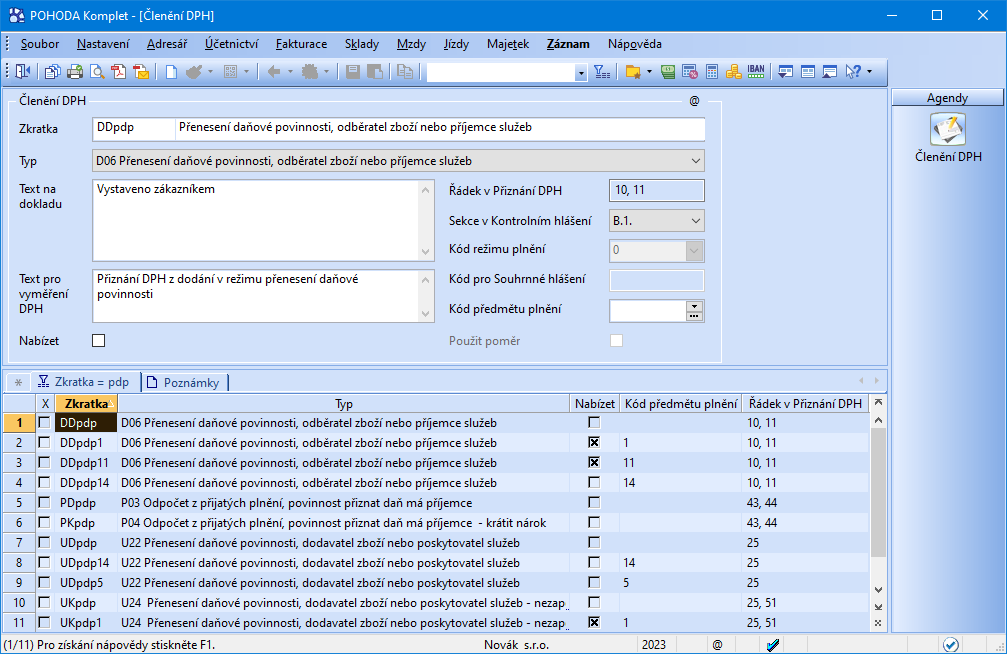Click the blue checkmark status bar icon
1007x654 pixels.
click(773, 645)
